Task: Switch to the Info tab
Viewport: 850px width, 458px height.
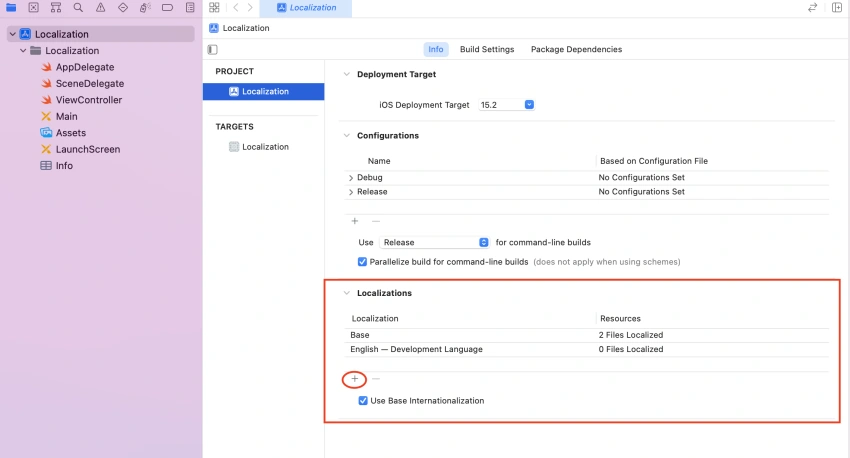Action: (x=436, y=49)
